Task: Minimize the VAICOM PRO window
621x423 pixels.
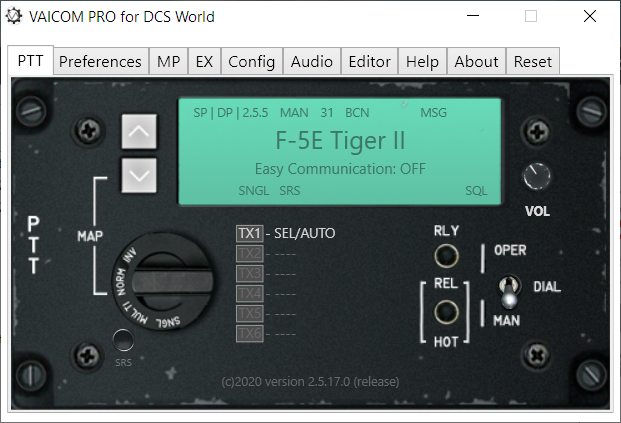Action: 473,16
